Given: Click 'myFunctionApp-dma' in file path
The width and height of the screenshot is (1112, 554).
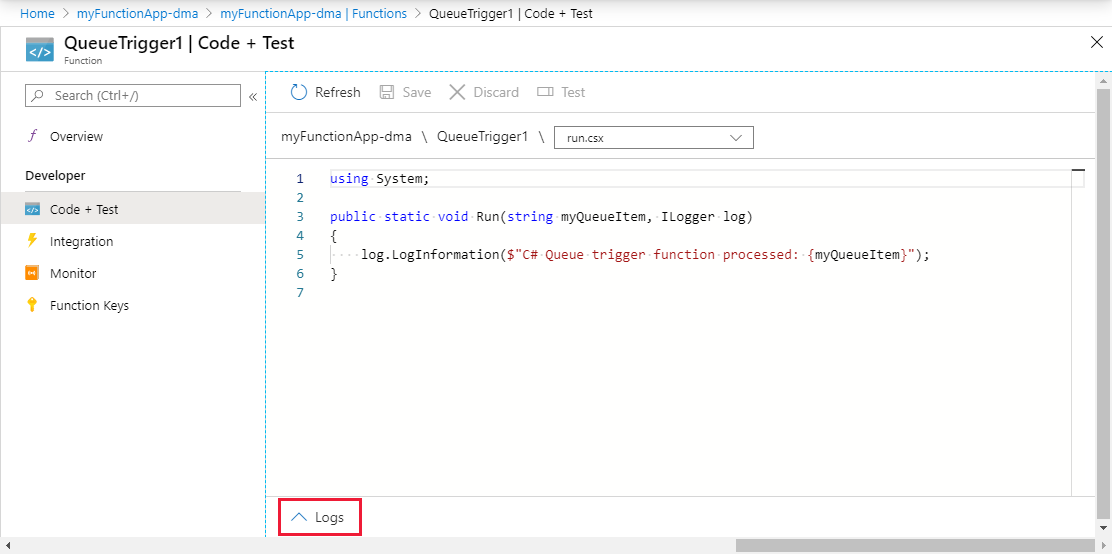Looking at the screenshot, I should (x=346, y=138).
